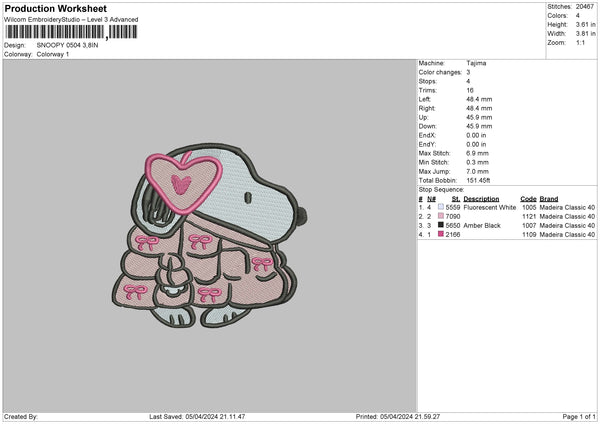Viewport: 600px width, 424px height.
Task: Click stitch count 5650 in row 3
Action: [453, 225]
